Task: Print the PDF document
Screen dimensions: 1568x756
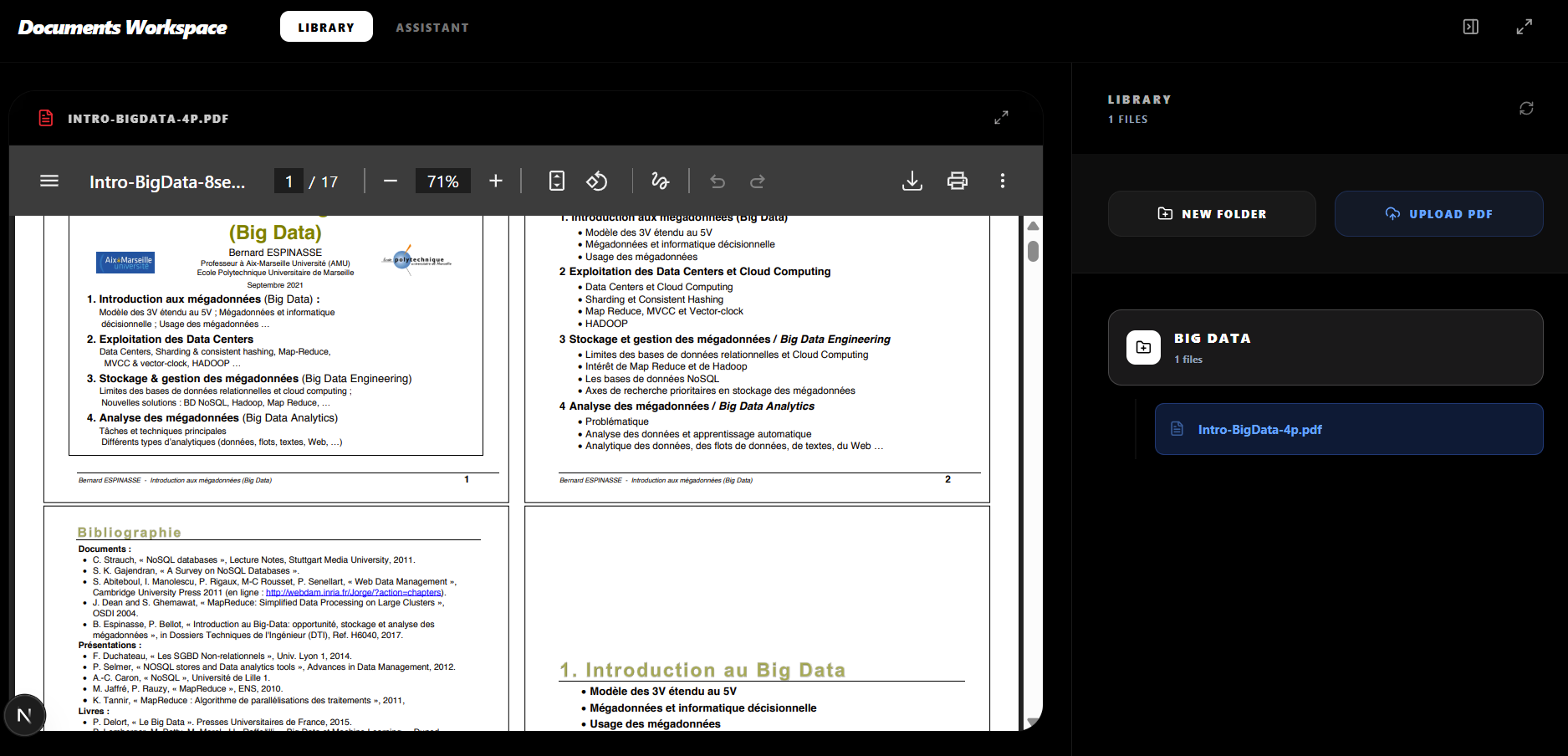Action: 958,181
